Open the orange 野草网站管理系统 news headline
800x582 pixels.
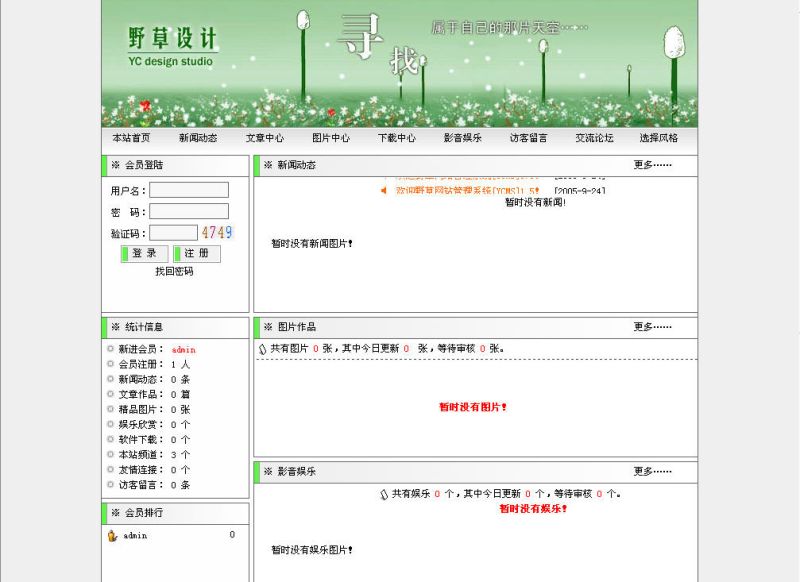coord(468,191)
